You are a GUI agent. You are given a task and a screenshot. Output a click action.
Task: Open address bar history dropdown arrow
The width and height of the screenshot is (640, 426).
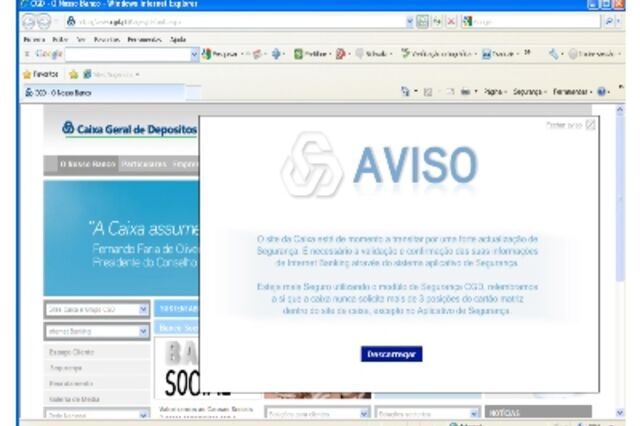coord(410,22)
